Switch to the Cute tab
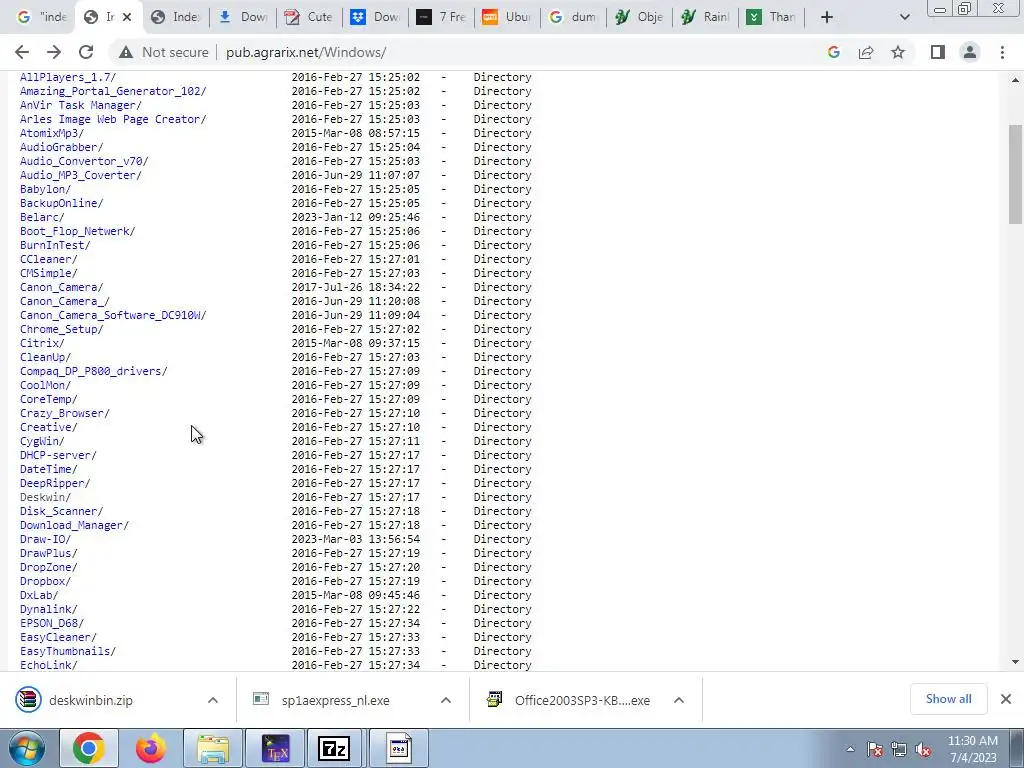 310,17
